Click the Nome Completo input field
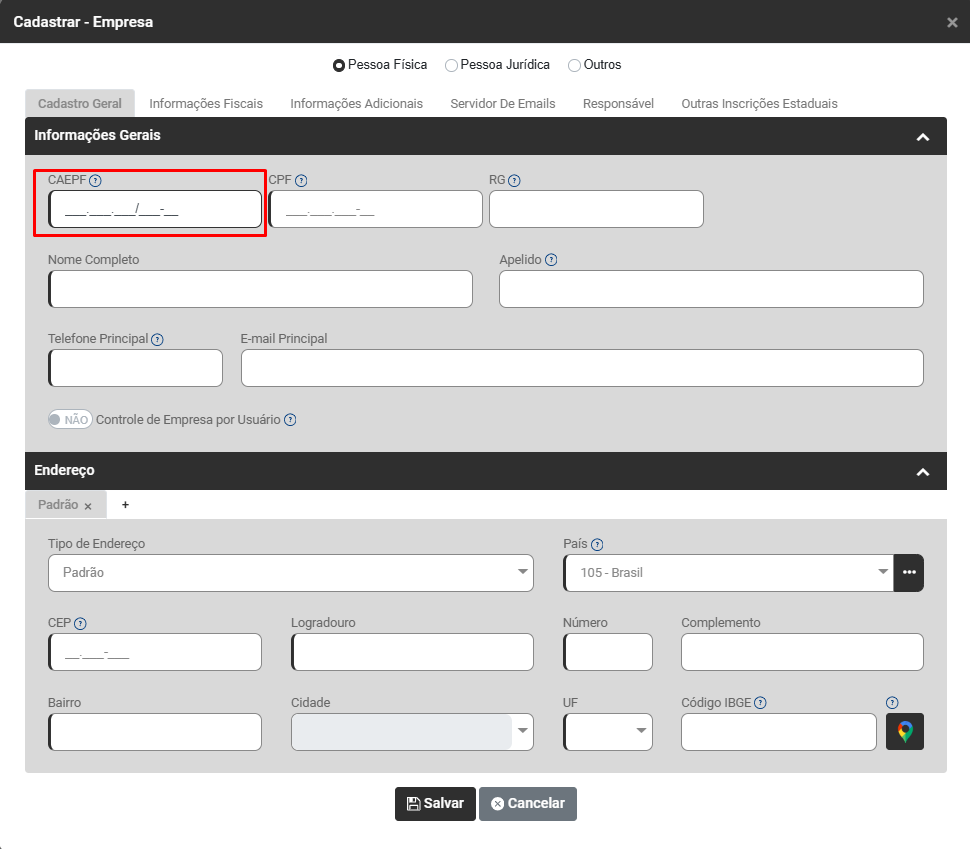This screenshot has height=849, width=970. pyautogui.click(x=260, y=289)
